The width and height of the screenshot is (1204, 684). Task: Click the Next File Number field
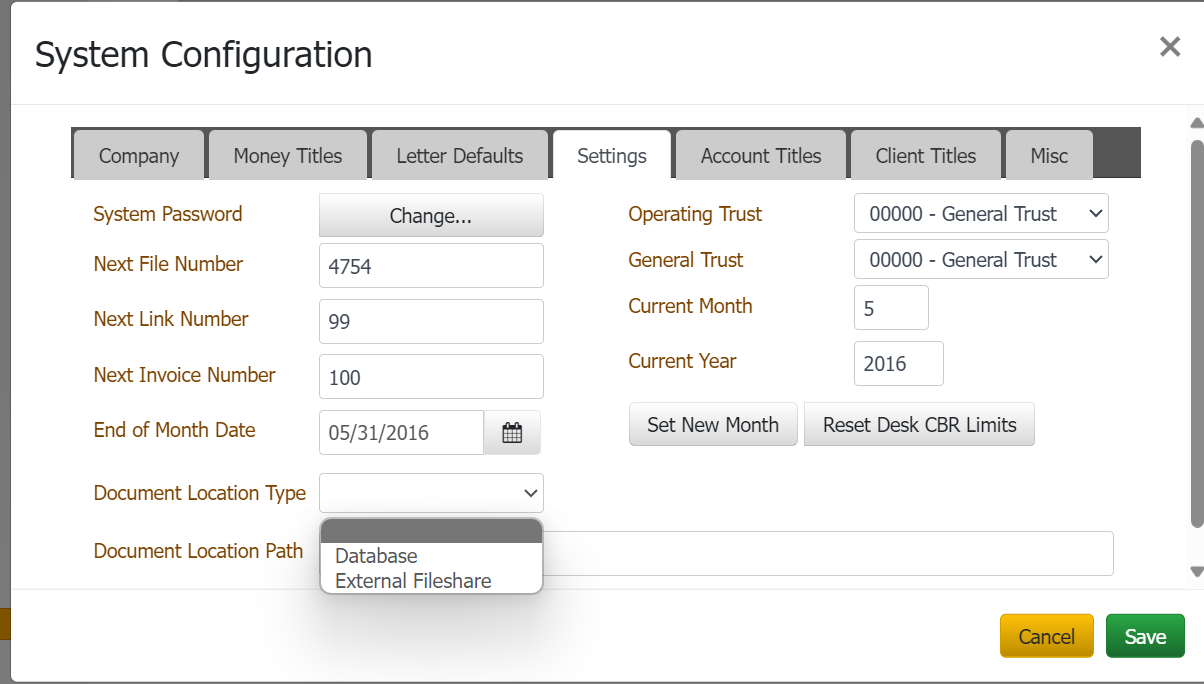tap(431, 266)
